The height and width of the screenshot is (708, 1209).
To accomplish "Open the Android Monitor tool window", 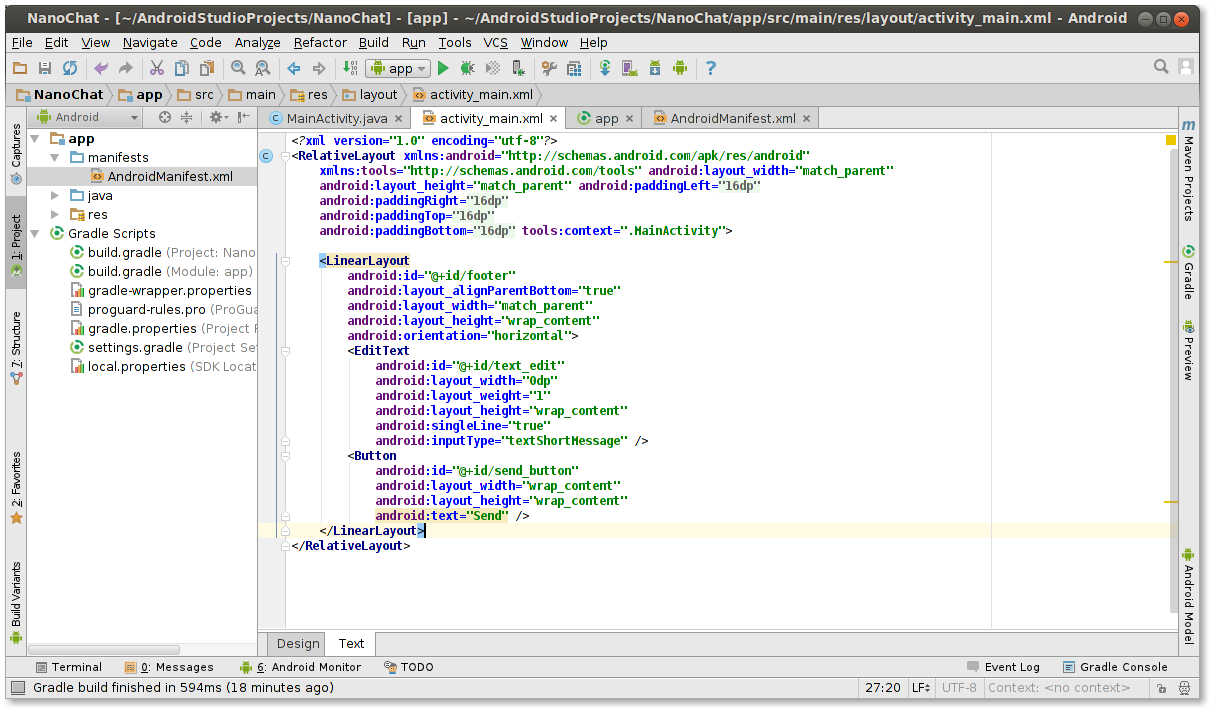I will click(x=300, y=667).
